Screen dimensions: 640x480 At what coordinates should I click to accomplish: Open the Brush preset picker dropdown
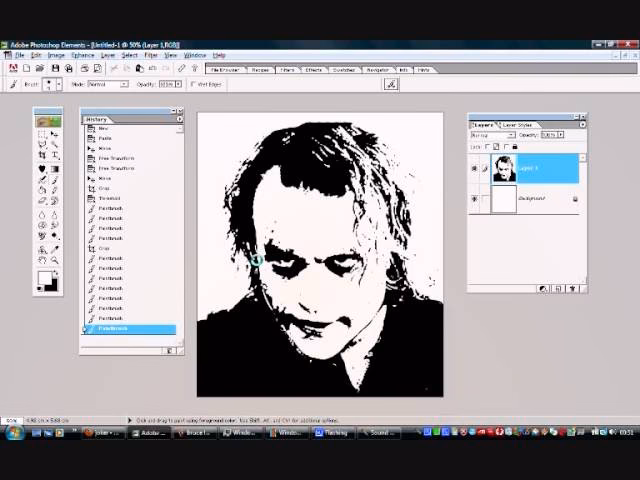59,84
